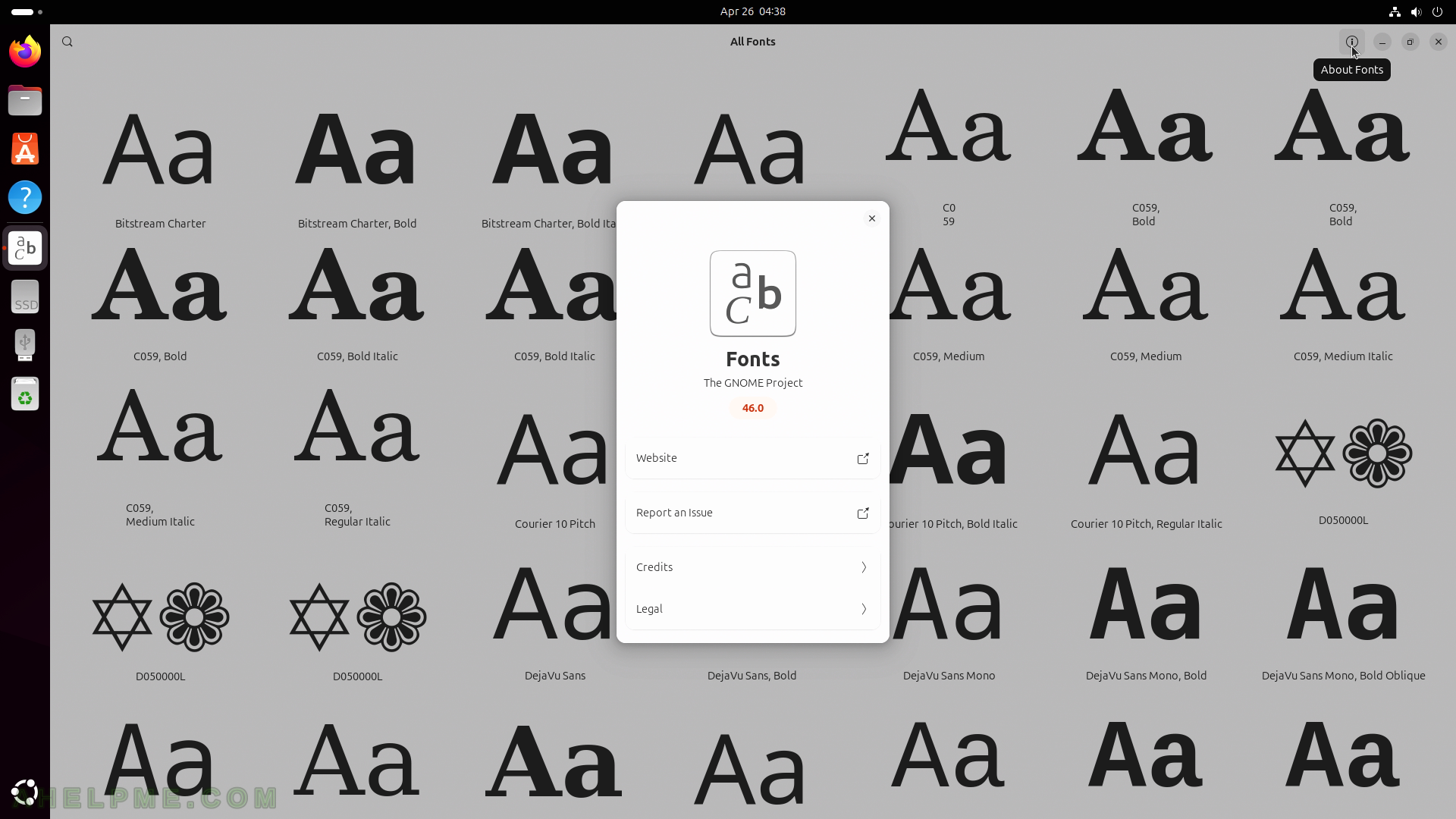The width and height of the screenshot is (1456, 819).
Task: Expand the Credits row
Action: coord(752,567)
